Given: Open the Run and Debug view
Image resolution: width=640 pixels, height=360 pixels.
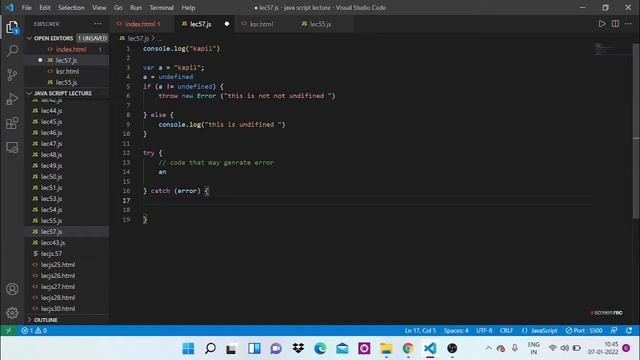Looking at the screenshot, I should pos(12,99).
